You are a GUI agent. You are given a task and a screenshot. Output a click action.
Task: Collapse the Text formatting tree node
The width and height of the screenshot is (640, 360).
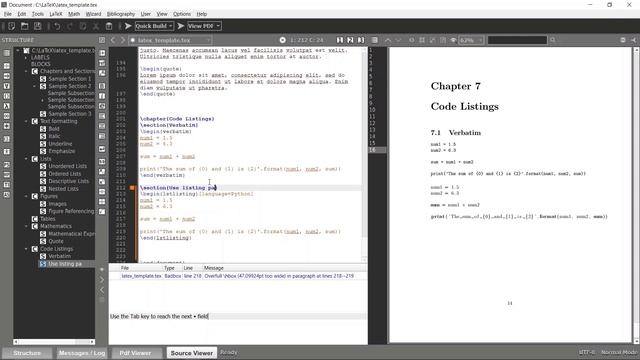[x=27, y=121]
